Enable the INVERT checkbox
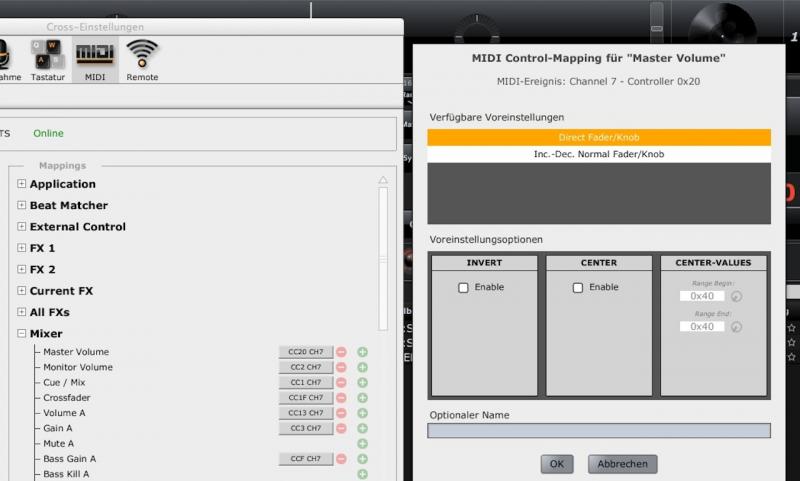The height and width of the screenshot is (481, 800). [x=463, y=288]
